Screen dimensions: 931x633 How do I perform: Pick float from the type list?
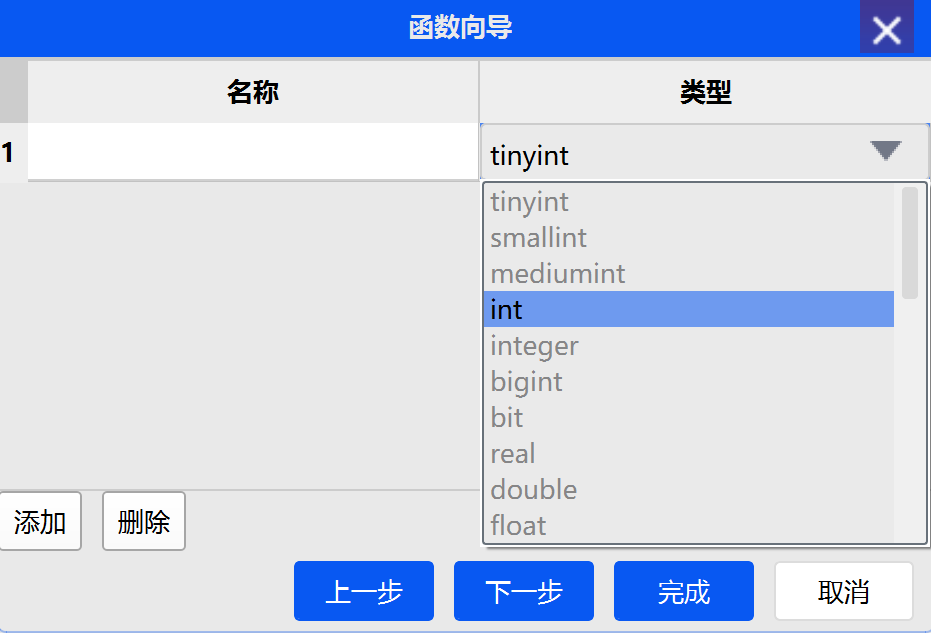(689, 525)
